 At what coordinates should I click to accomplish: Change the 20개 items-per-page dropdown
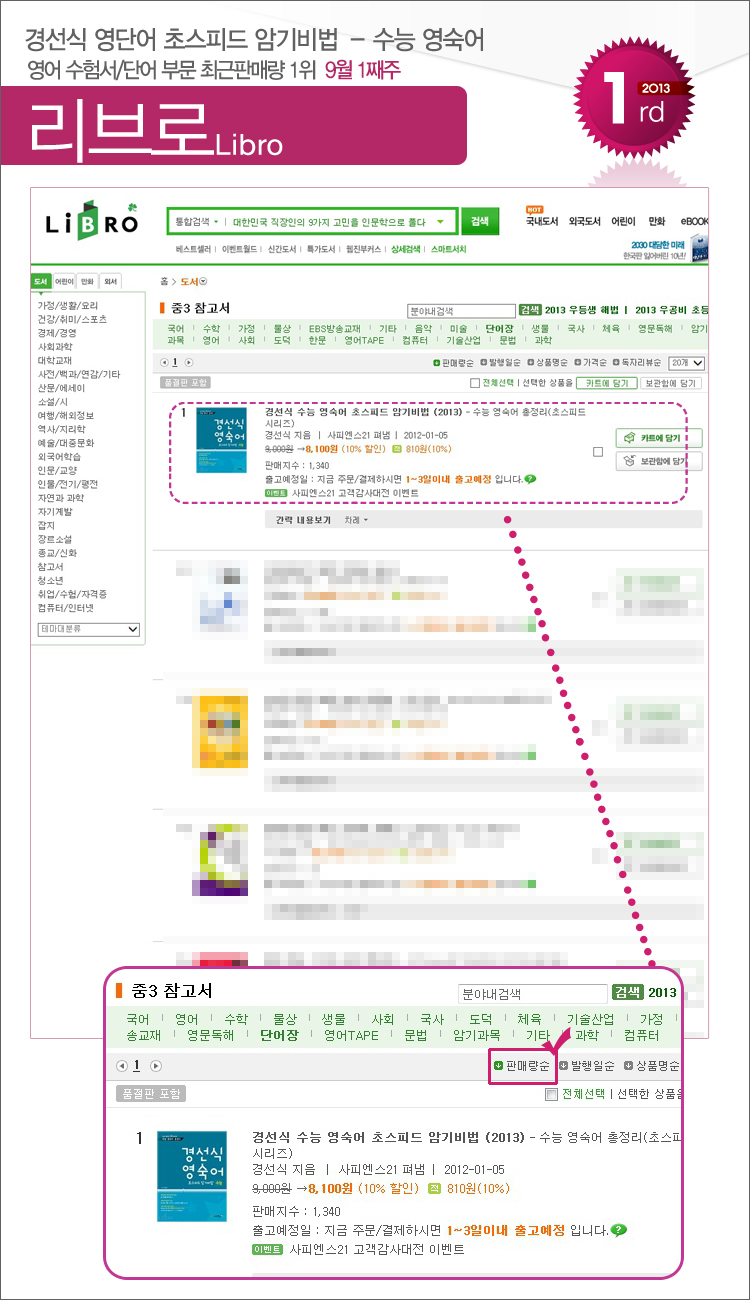687,363
